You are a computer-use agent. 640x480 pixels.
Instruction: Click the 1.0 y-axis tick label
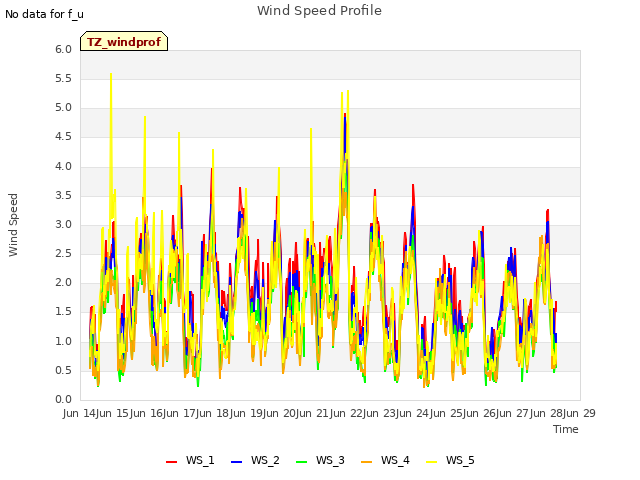[63, 341]
